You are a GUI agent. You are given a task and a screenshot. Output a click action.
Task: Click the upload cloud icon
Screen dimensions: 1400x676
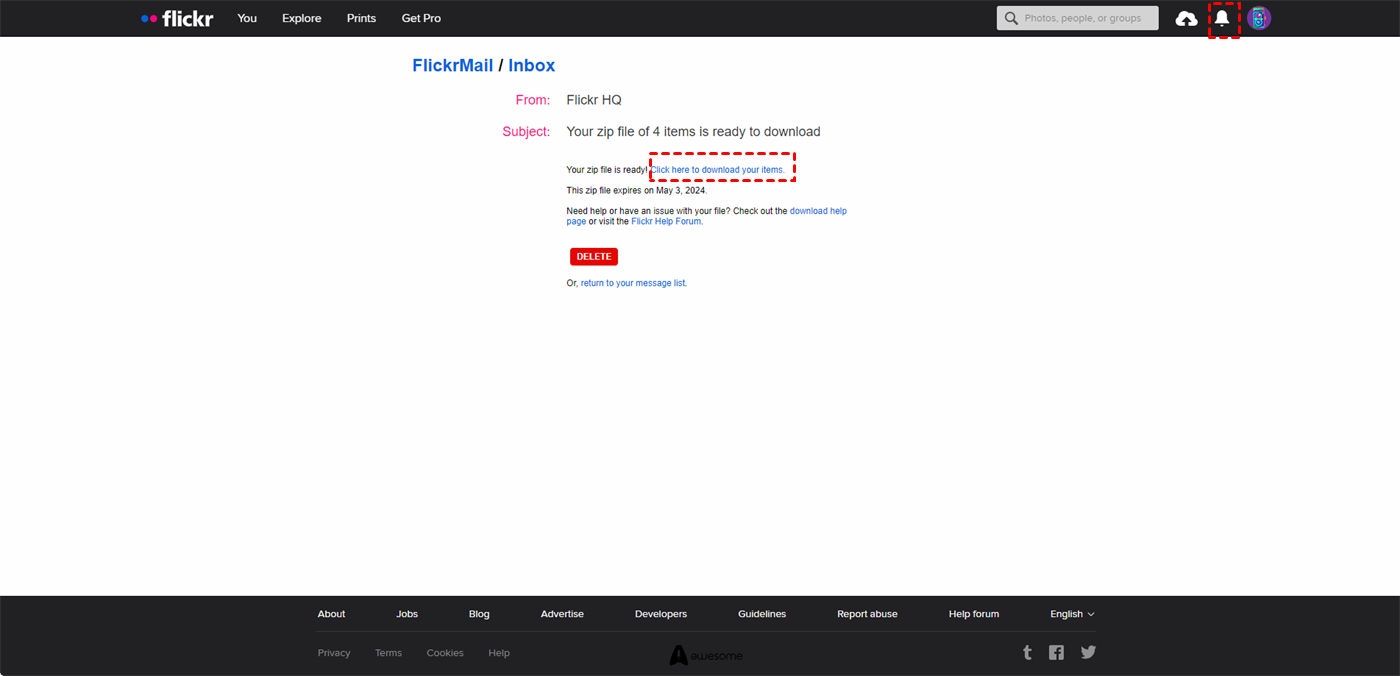click(x=1187, y=18)
